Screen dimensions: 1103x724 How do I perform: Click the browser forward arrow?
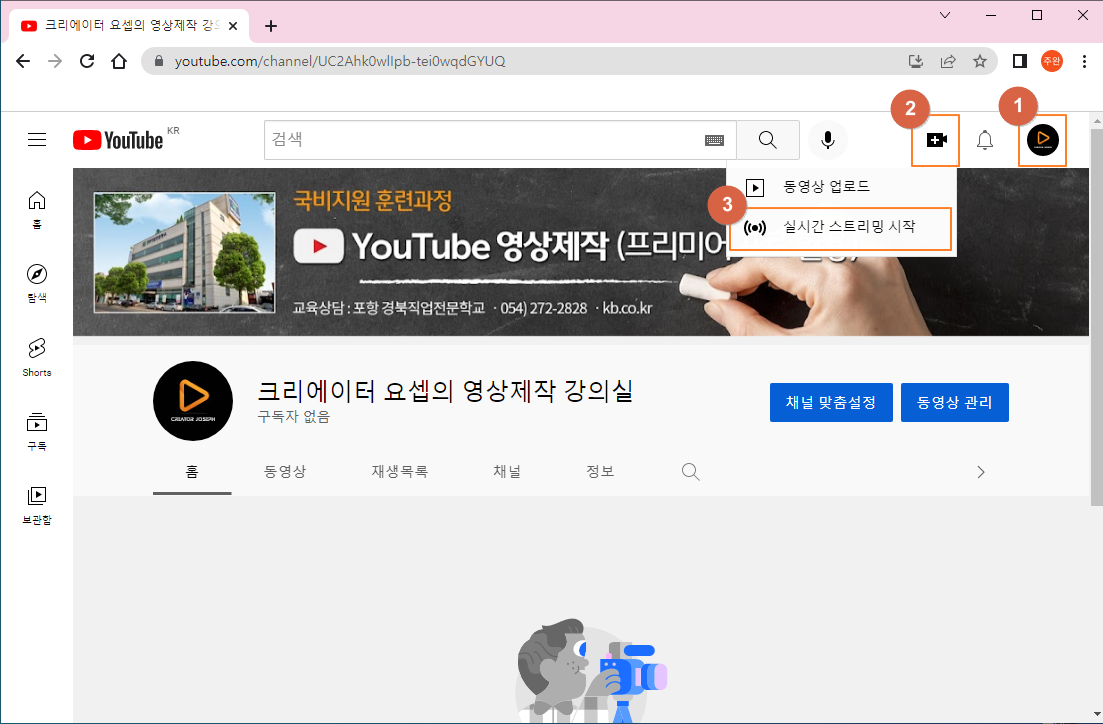(55, 61)
